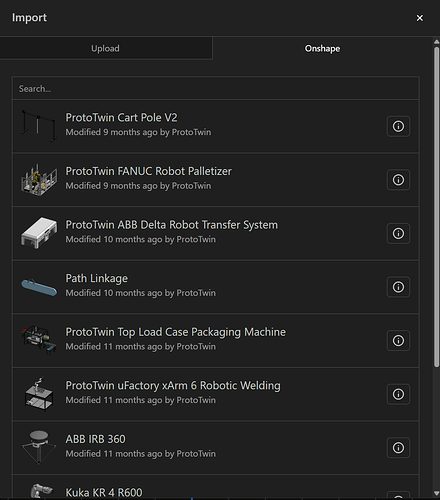440x500 pixels.
Task: Open Path Linkage info icon
Action: [x=398, y=287]
